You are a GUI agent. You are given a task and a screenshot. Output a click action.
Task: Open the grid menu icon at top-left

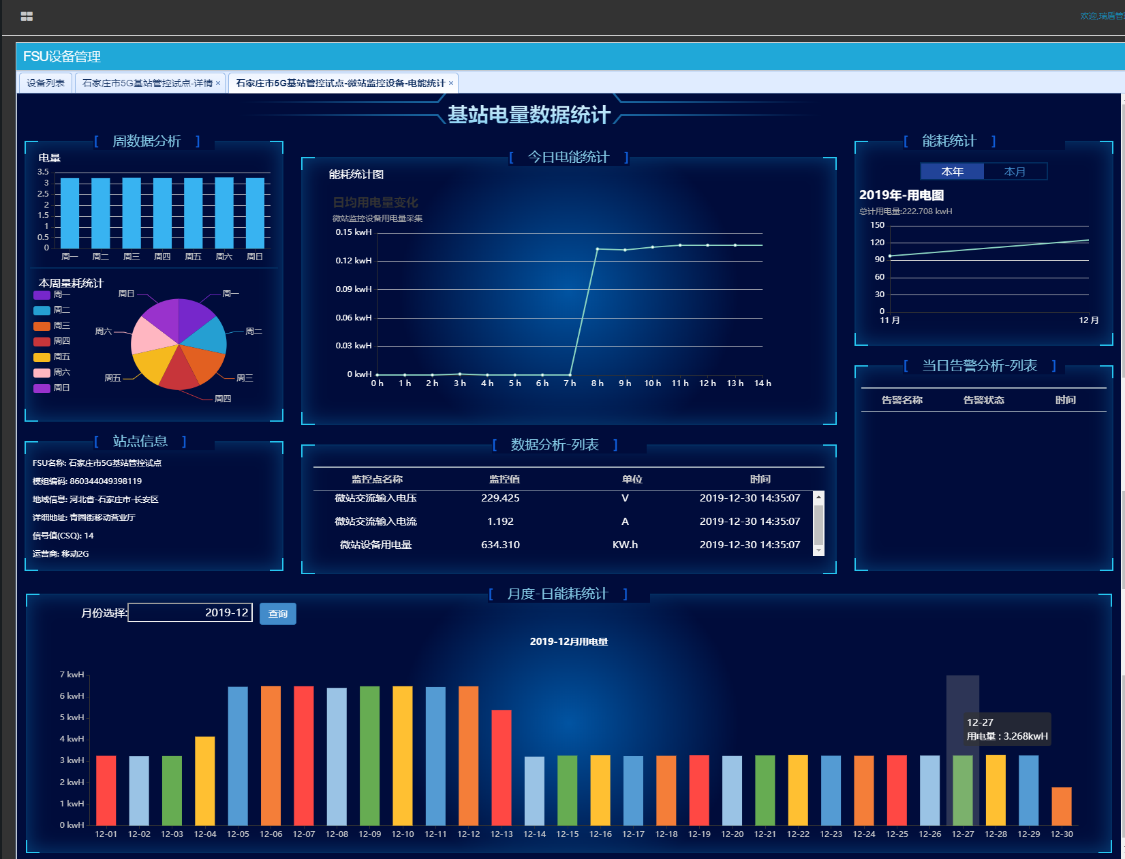coord(27,16)
